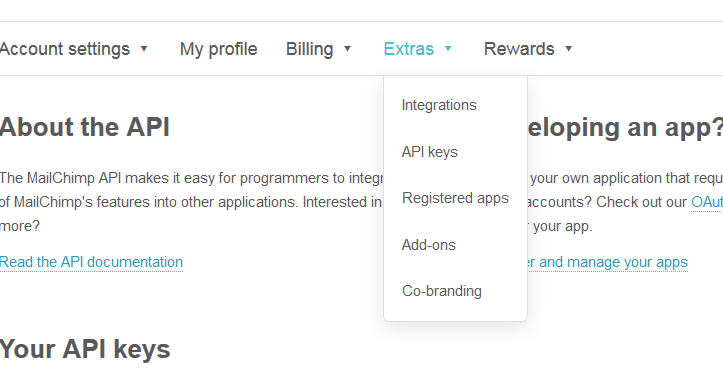Click the Your API keys heading
The width and height of the screenshot is (723, 373).
point(85,349)
